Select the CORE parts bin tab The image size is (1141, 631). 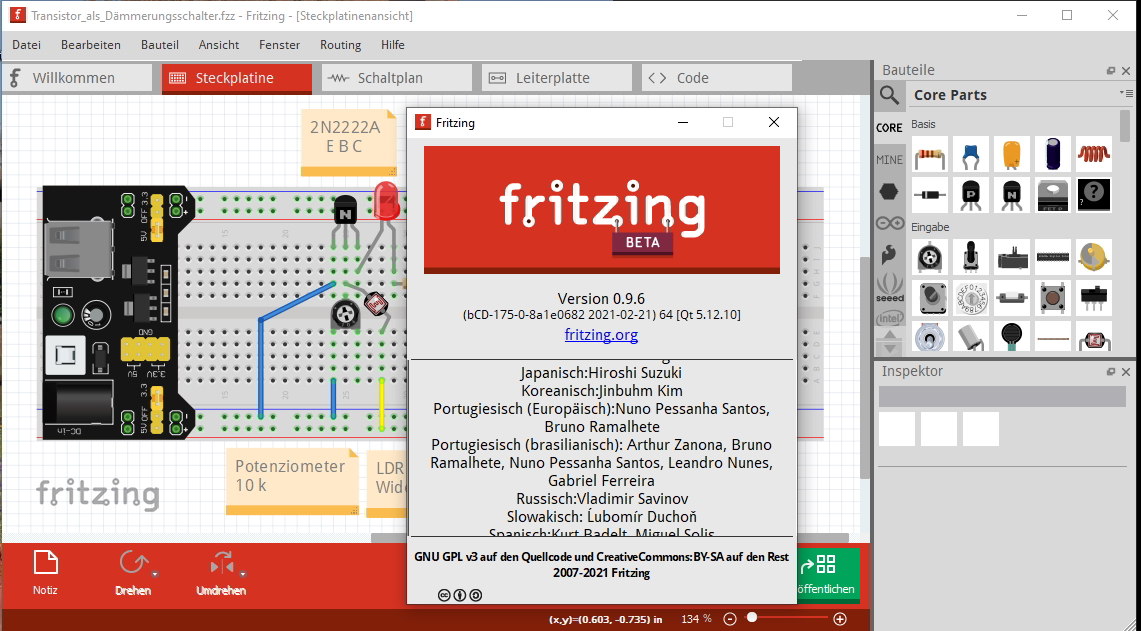889,127
